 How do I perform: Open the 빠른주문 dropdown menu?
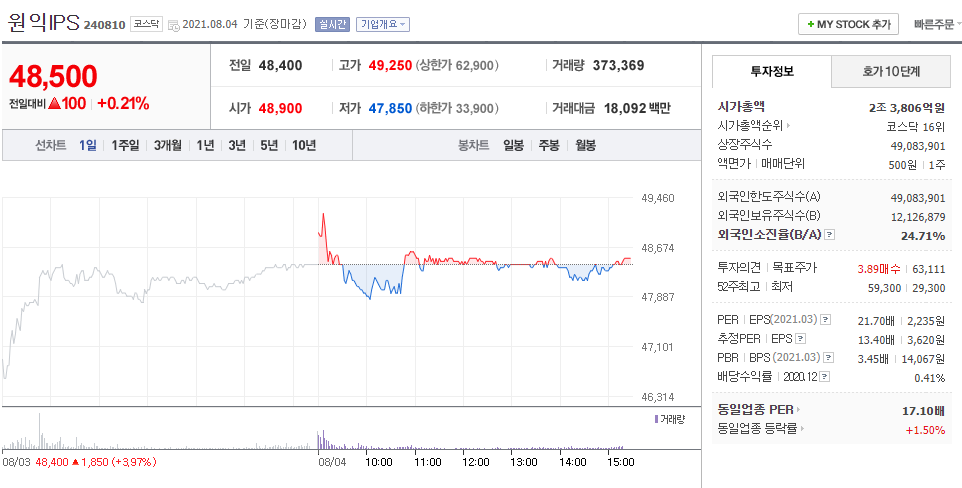pyautogui.click(x=937, y=25)
